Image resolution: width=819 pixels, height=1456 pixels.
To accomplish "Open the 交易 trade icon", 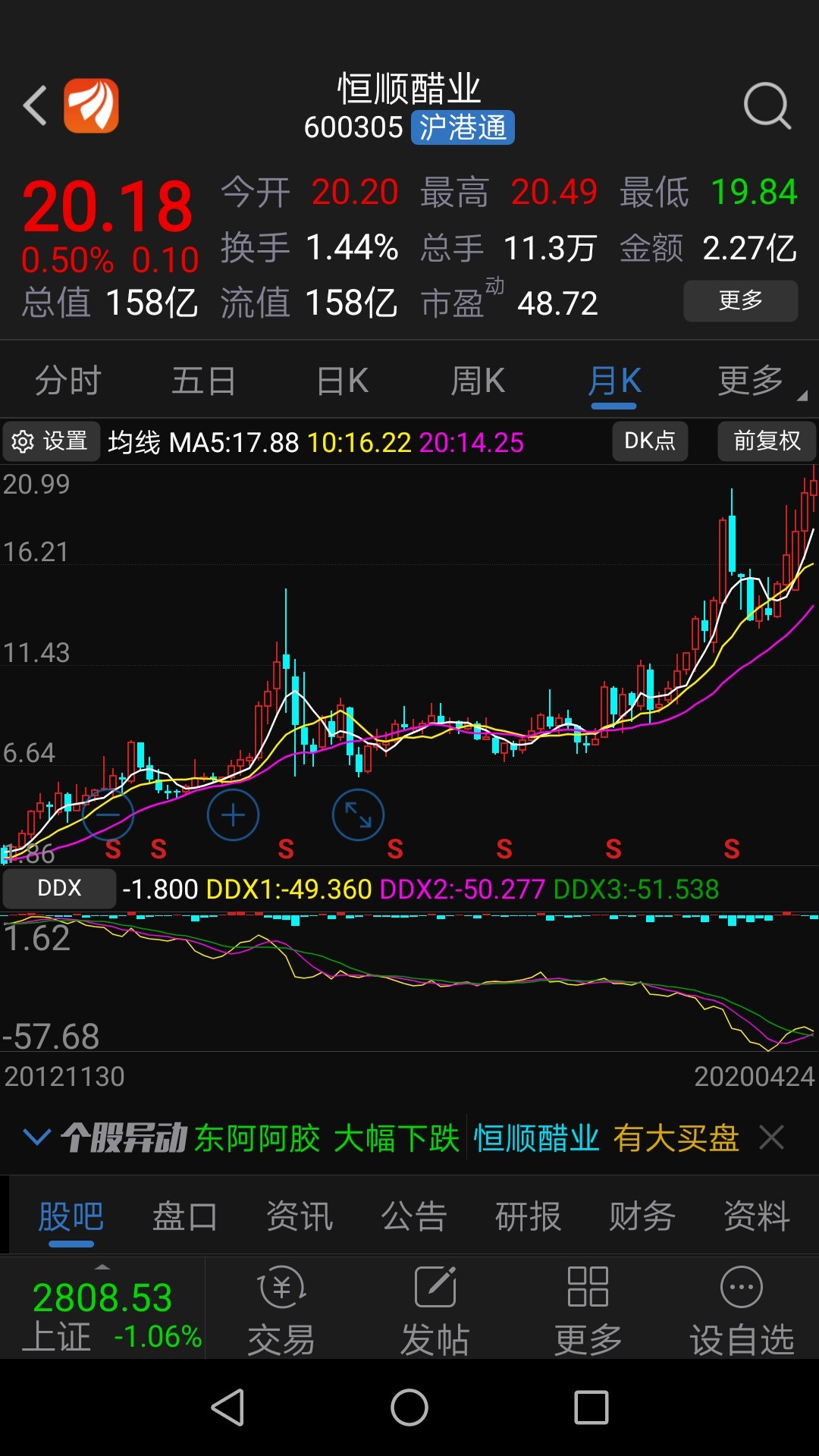I will tap(281, 1310).
